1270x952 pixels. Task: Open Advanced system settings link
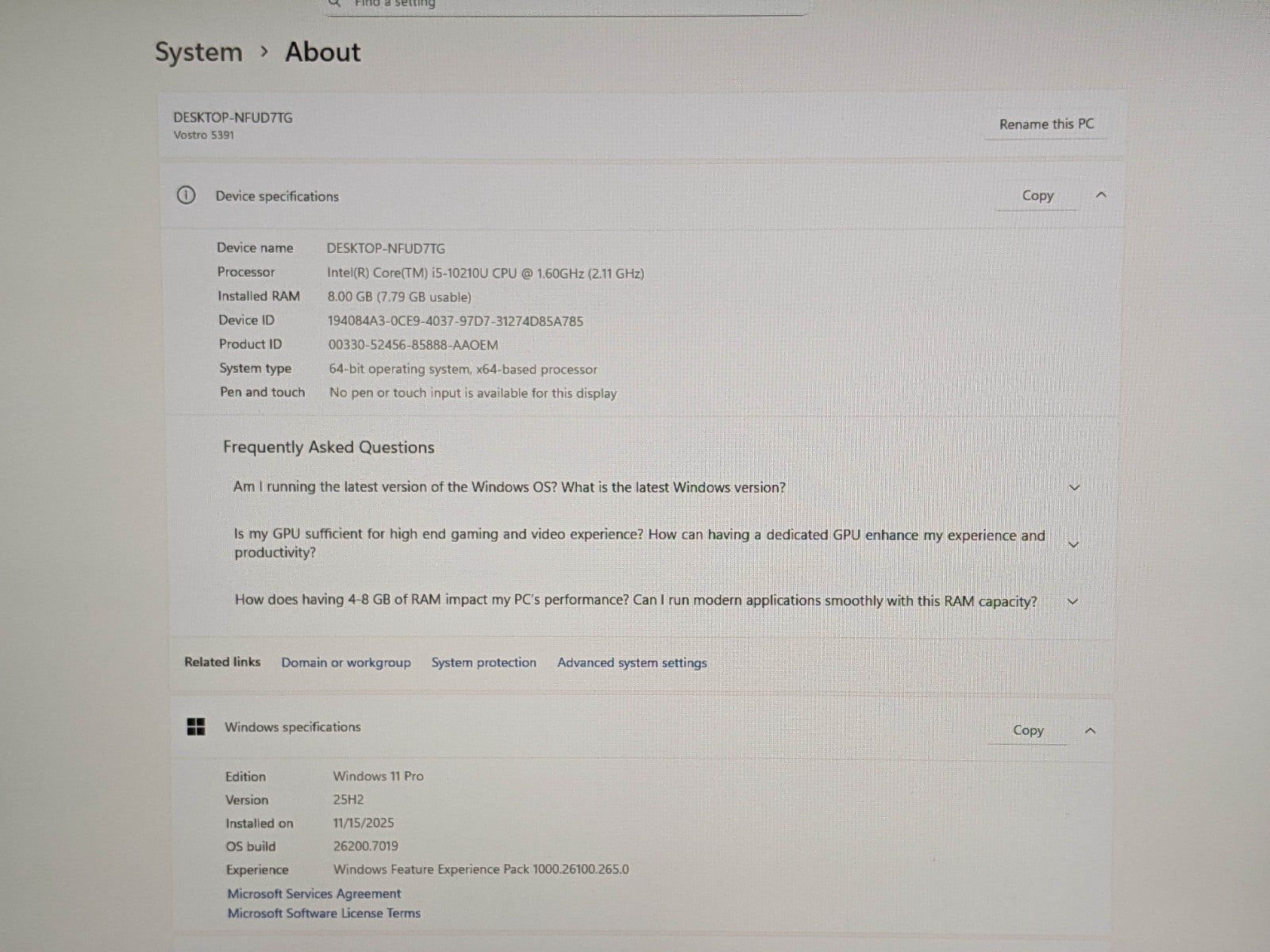click(631, 662)
